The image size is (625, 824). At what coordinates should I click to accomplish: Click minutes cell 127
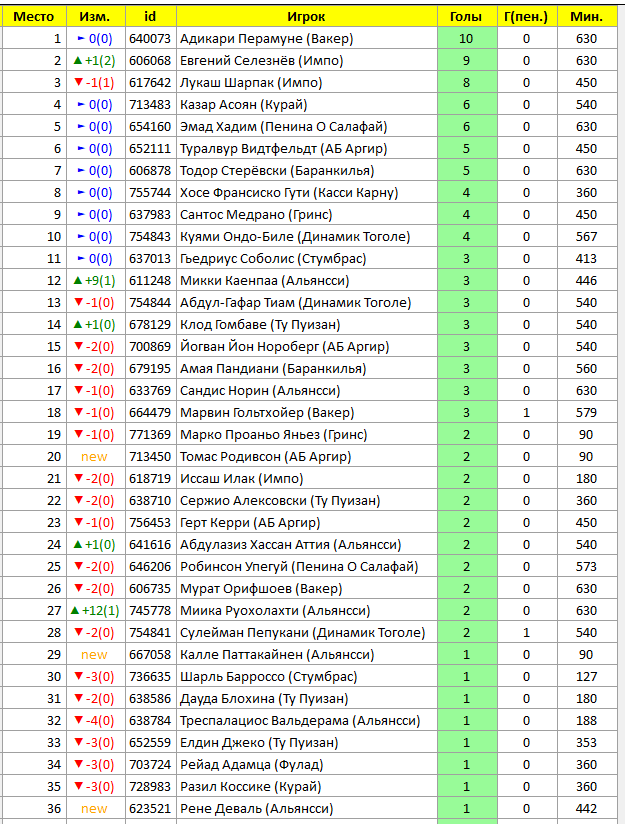587,677
